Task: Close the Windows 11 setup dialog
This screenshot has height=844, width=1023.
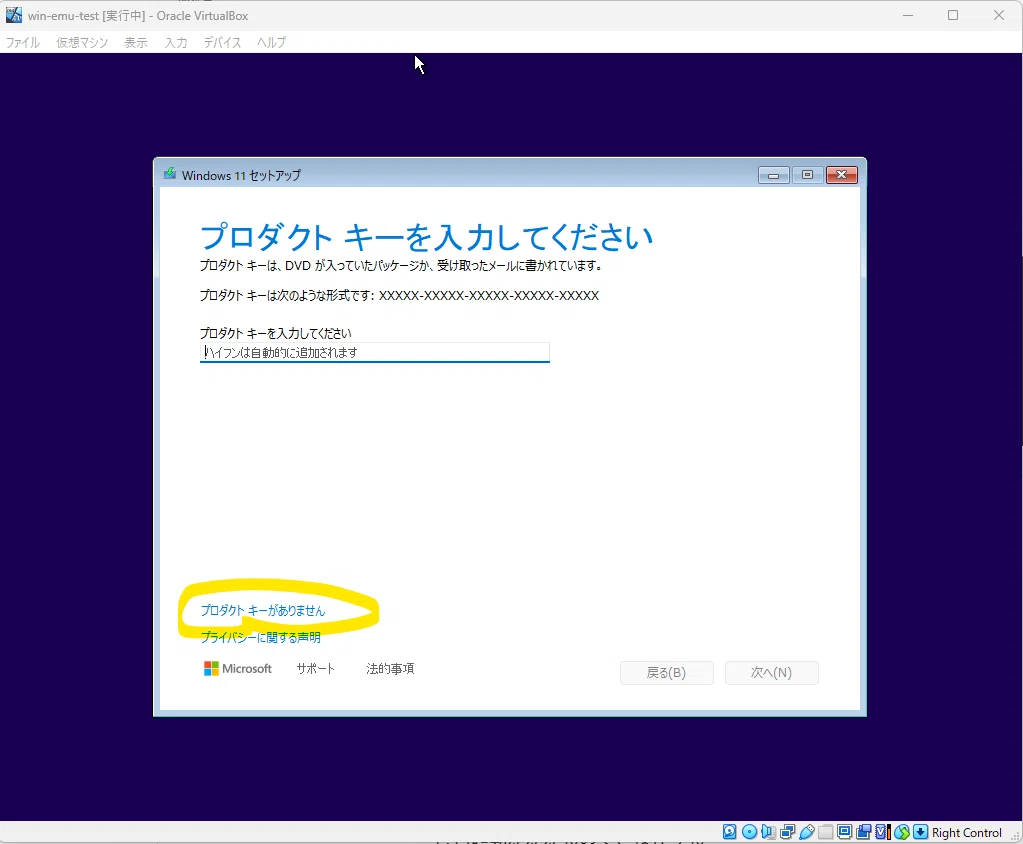Action: tap(842, 175)
